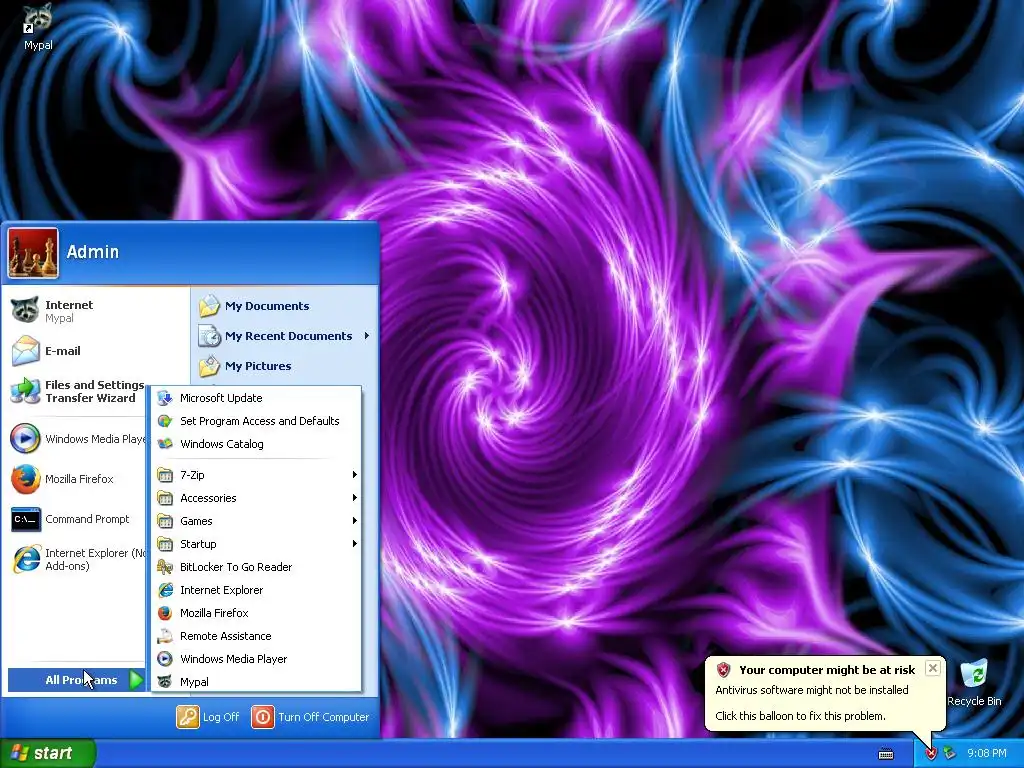Open BitLocker To Go Reader keys icon

point(165,567)
